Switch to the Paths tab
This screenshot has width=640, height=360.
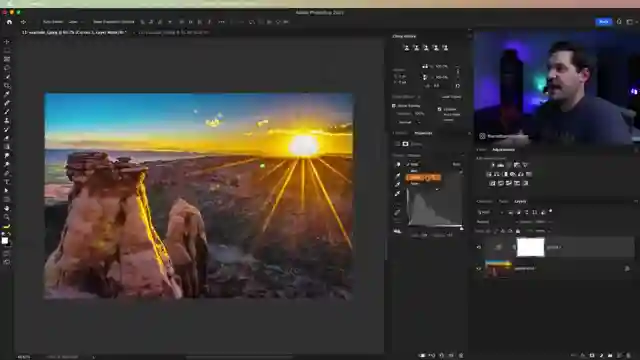coord(504,202)
